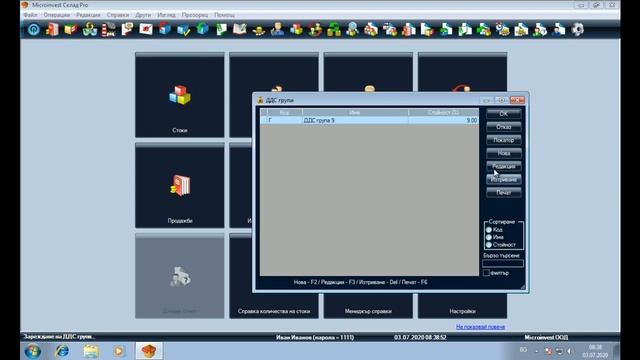This screenshot has height=360, width=640.
Task: Click the blue box with yellow checkmark icon
Action: 184,29
